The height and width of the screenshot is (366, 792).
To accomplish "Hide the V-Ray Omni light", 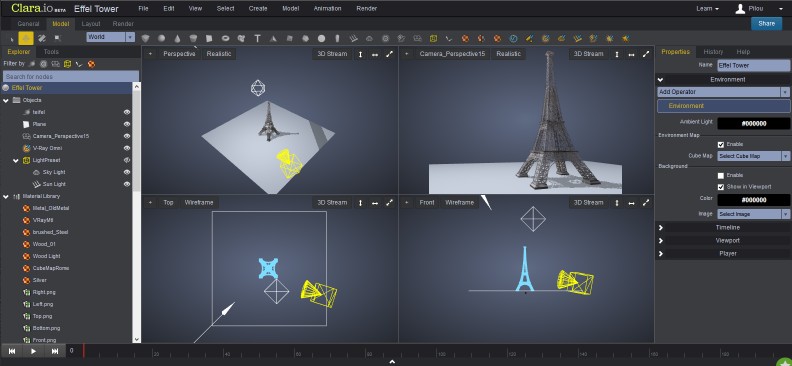I will click(x=127, y=148).
